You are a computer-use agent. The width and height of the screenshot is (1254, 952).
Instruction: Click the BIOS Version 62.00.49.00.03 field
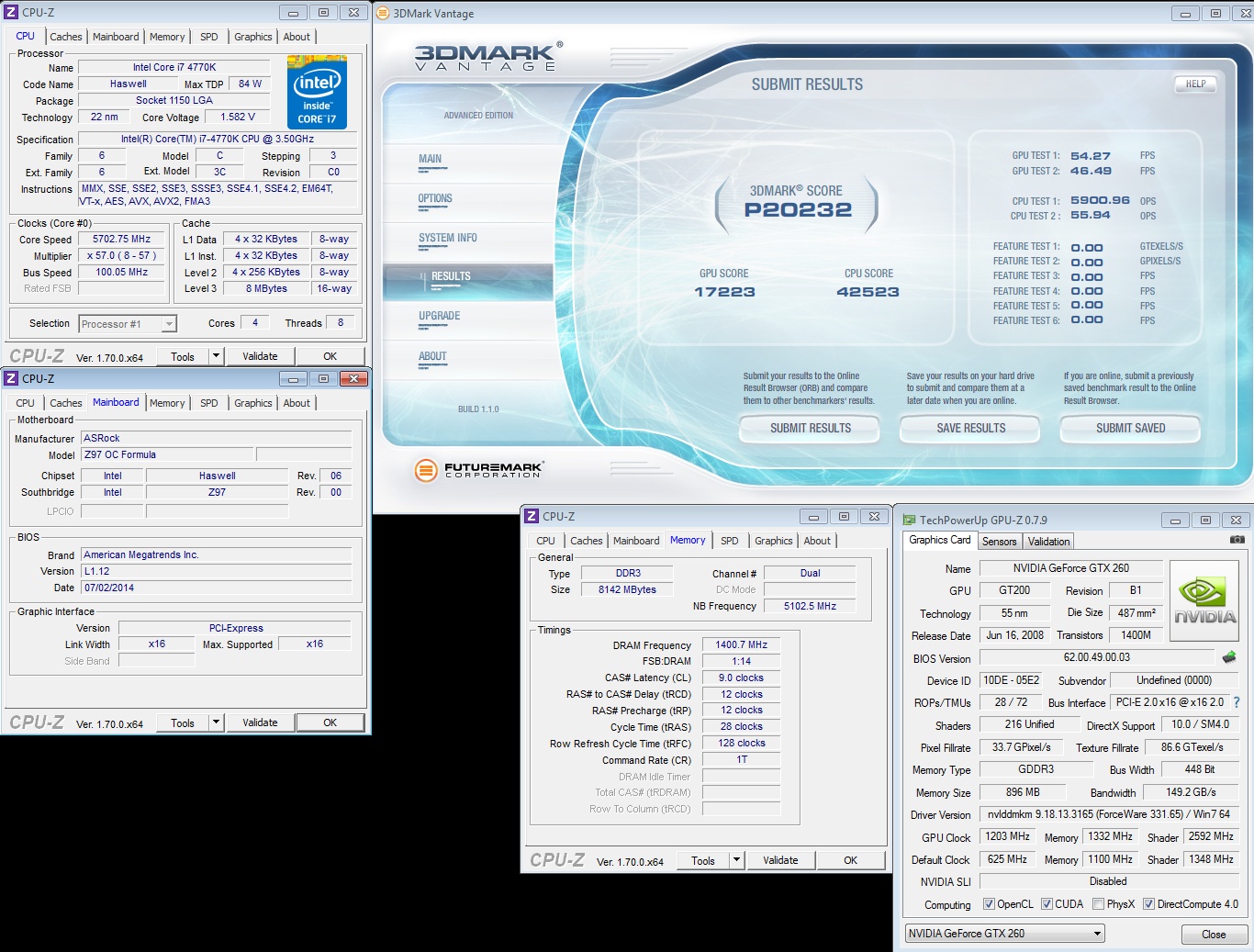[1097, 657]
